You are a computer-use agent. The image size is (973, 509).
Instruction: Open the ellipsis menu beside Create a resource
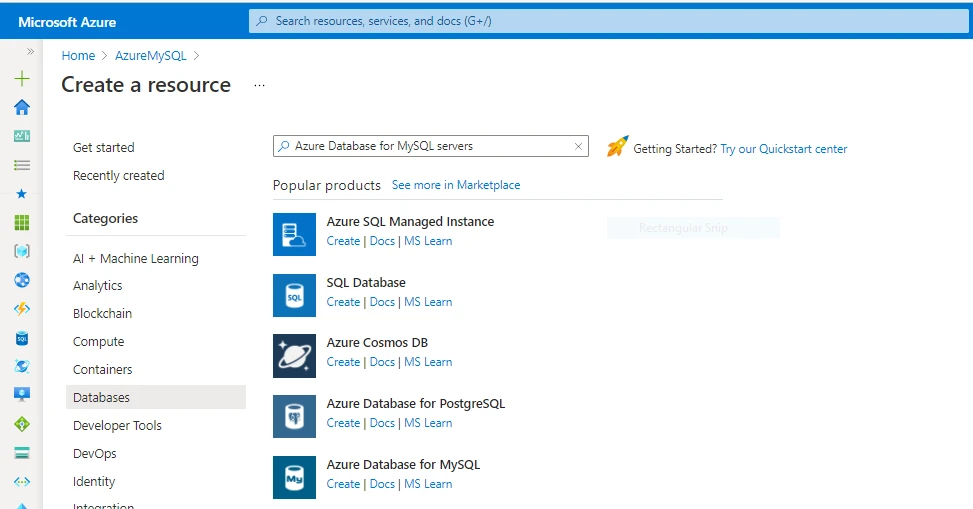pos(259,86)
